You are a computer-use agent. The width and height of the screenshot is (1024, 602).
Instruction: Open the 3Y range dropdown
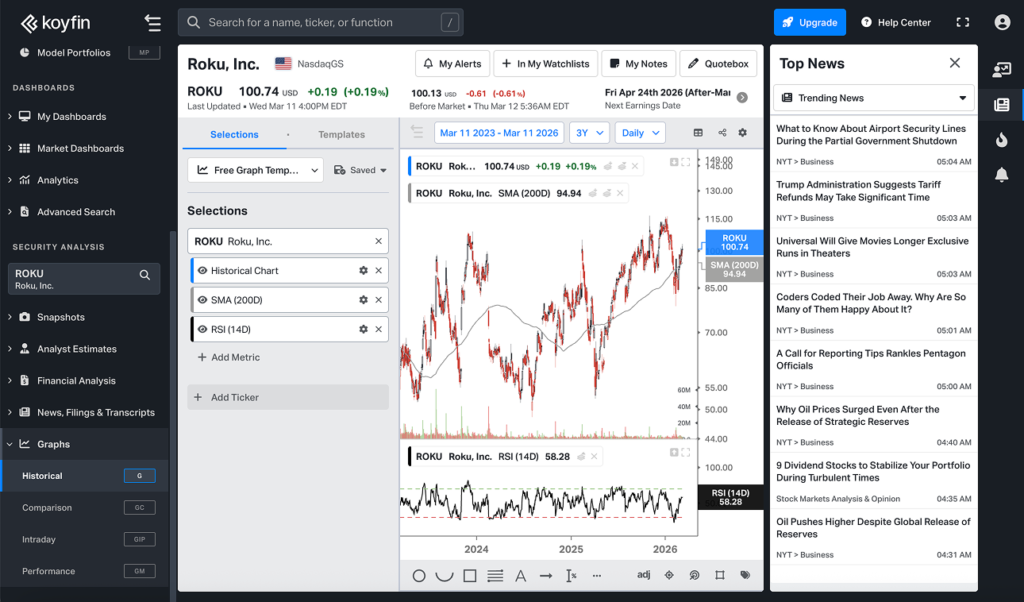pos(592,133)
